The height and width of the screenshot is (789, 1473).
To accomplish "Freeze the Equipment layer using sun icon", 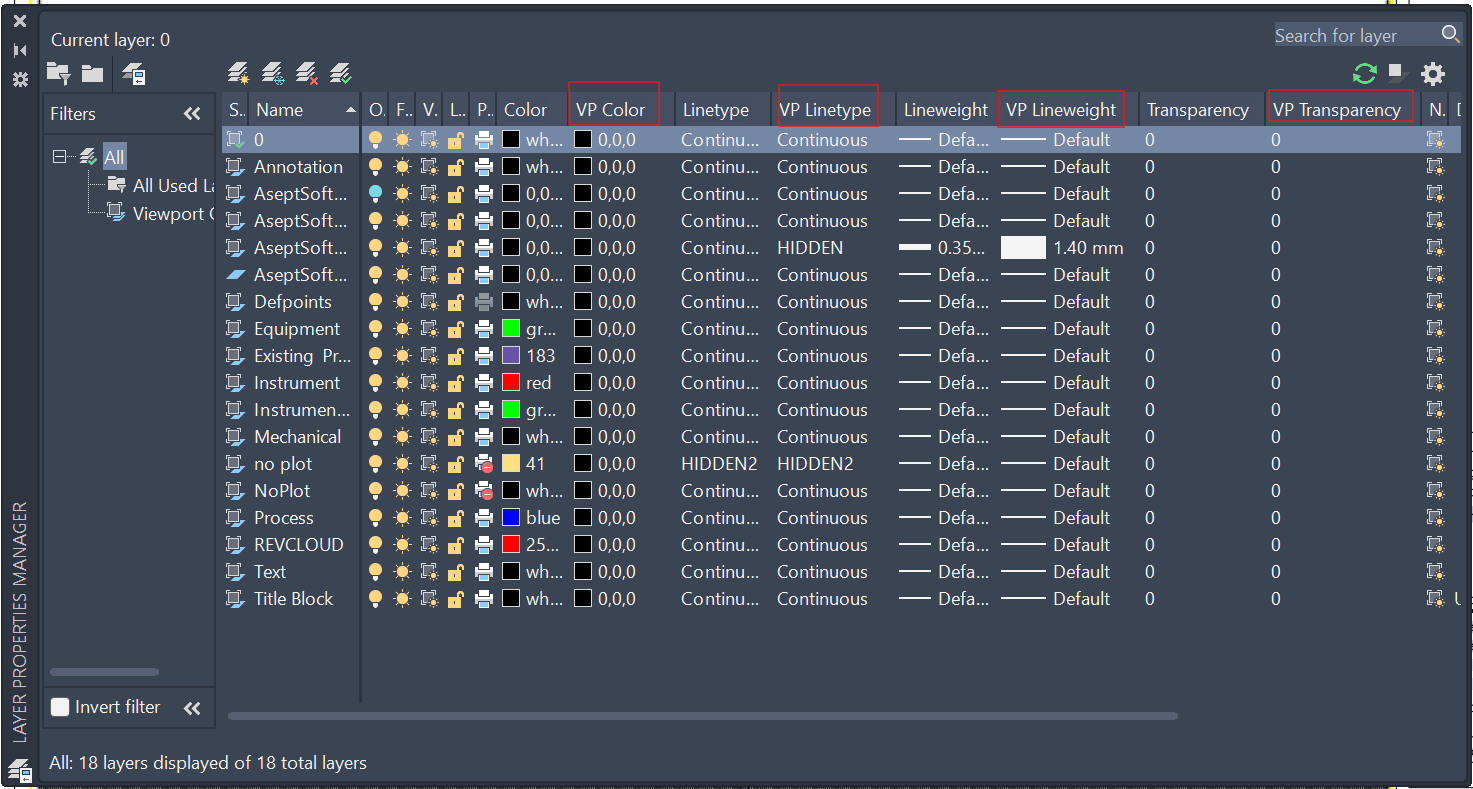I will tap(403, 329).
